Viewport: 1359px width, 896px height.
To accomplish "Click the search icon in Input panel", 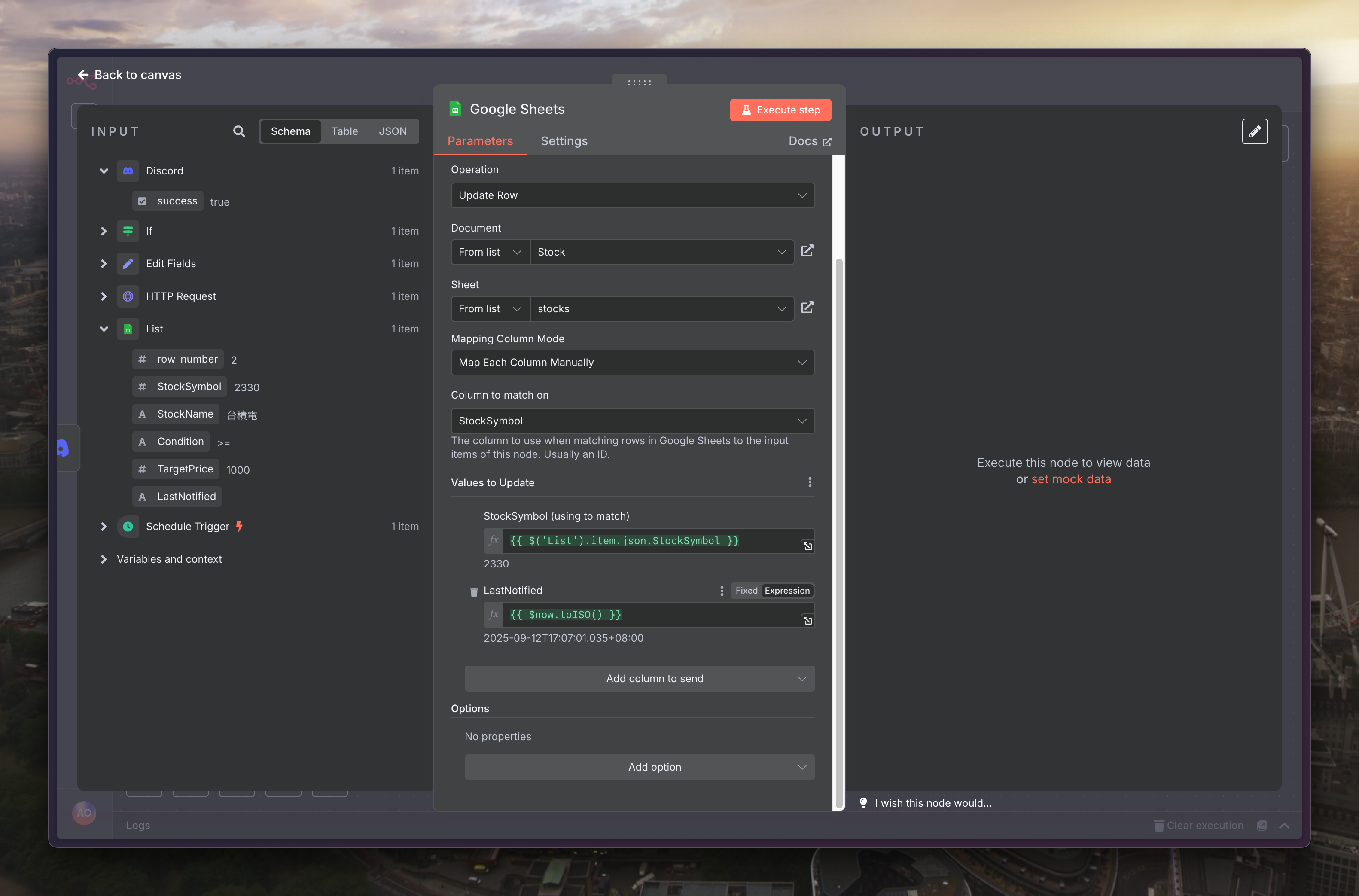I will tap(239, 131).
